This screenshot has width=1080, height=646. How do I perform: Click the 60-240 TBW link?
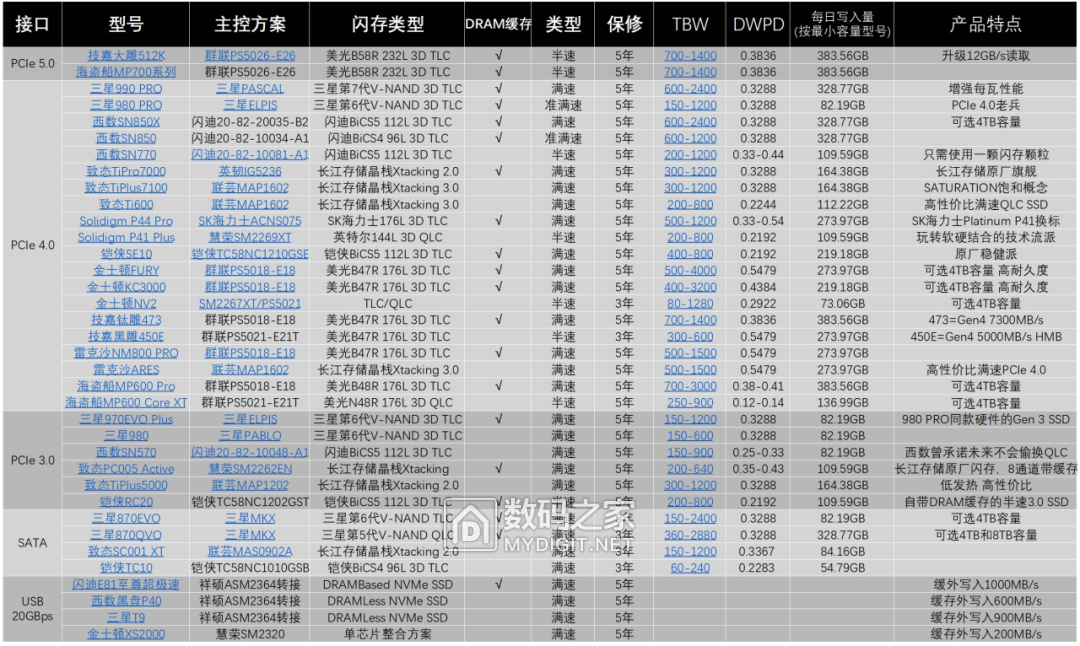[690, 568]
